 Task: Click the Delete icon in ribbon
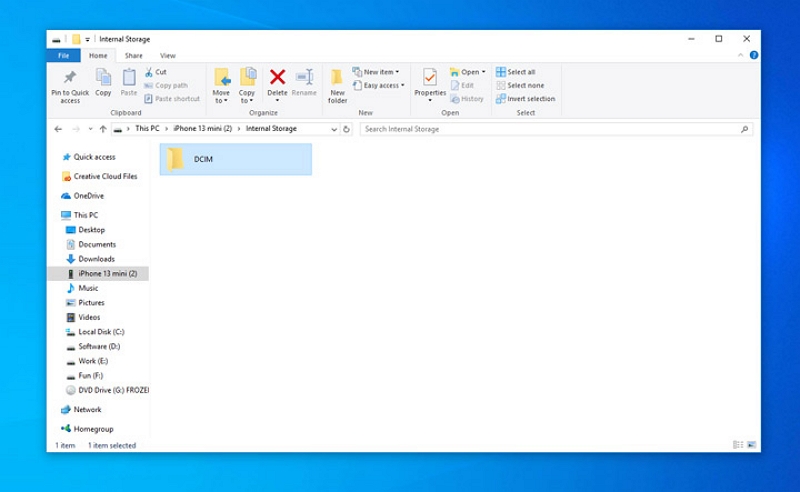pos(277,78)
